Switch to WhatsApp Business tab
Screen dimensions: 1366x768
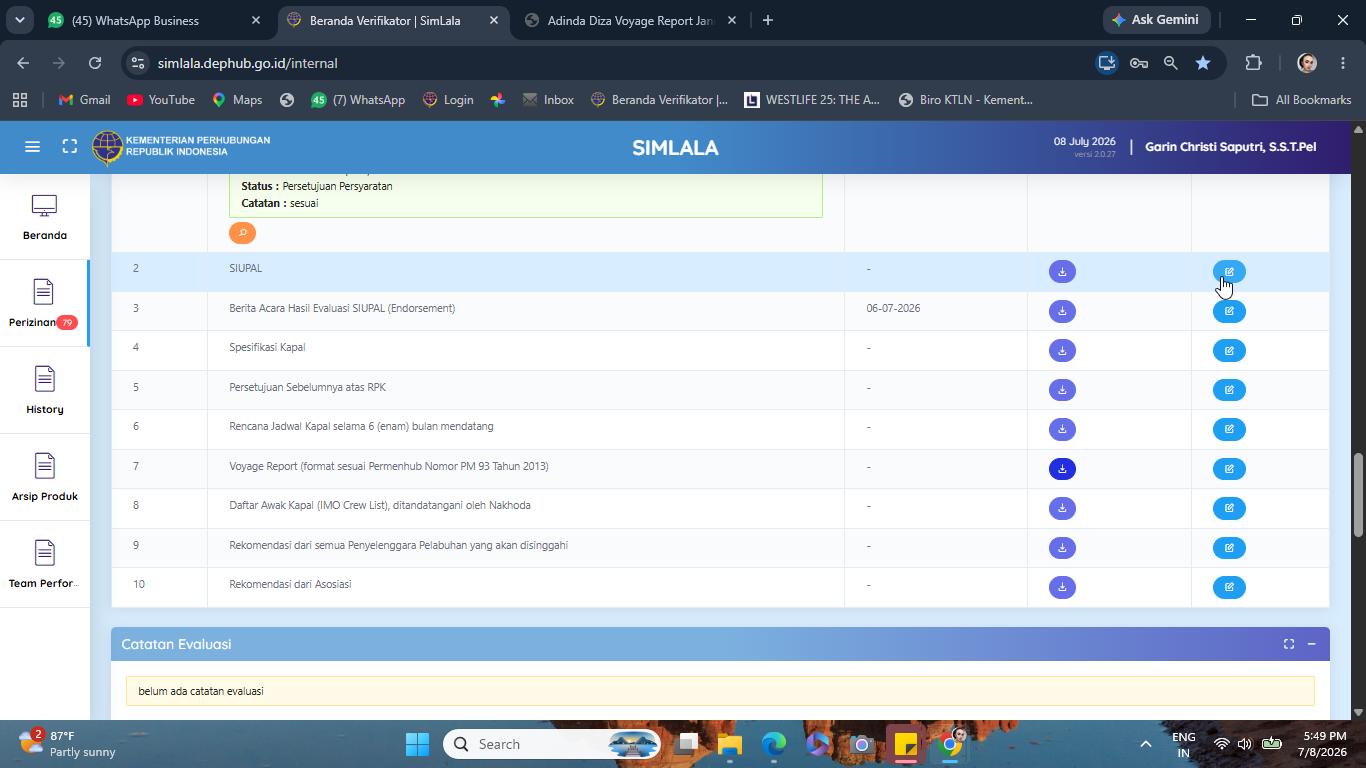[152, 20]
